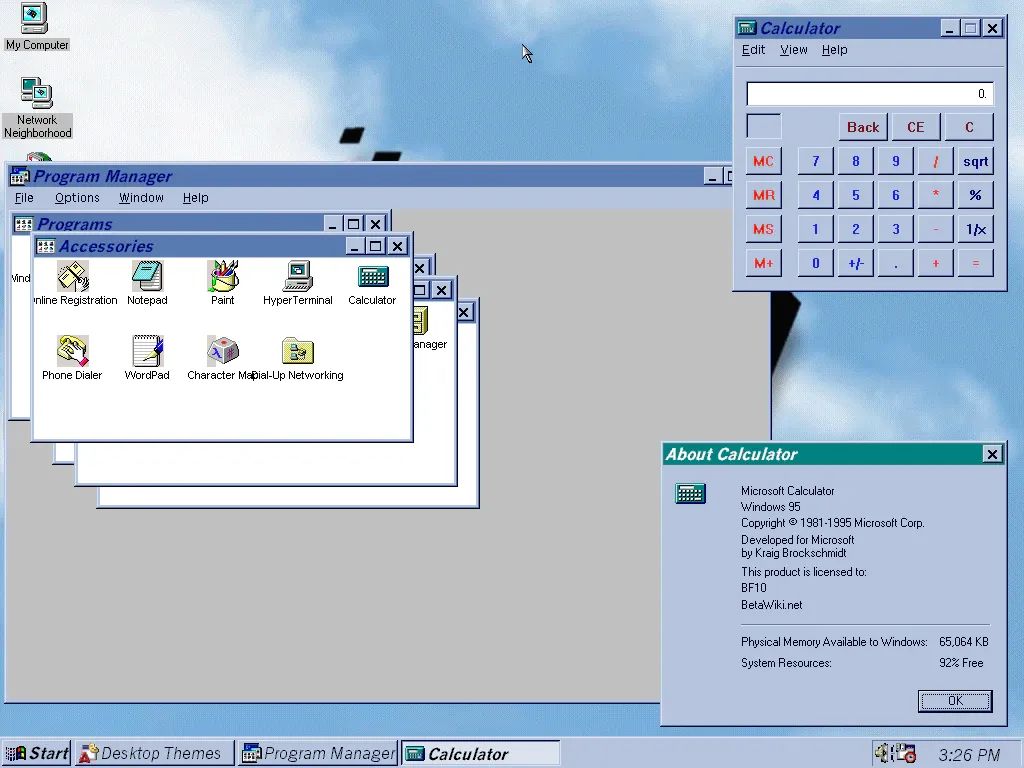Viewport: 1024px width, 768px height.
Task: Select the Character Map icon
Action: [223, 351]
